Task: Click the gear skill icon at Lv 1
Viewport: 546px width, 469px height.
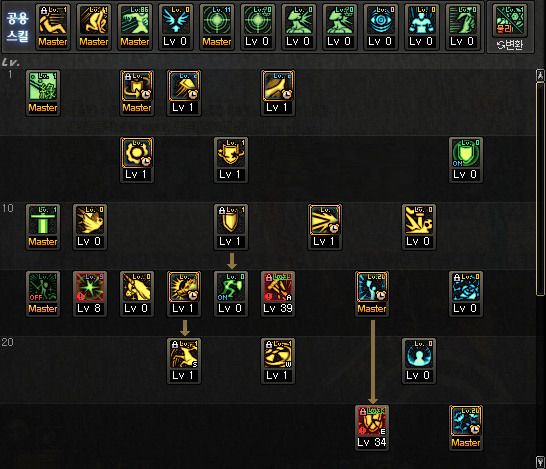Action: click(x=137, y=160)
